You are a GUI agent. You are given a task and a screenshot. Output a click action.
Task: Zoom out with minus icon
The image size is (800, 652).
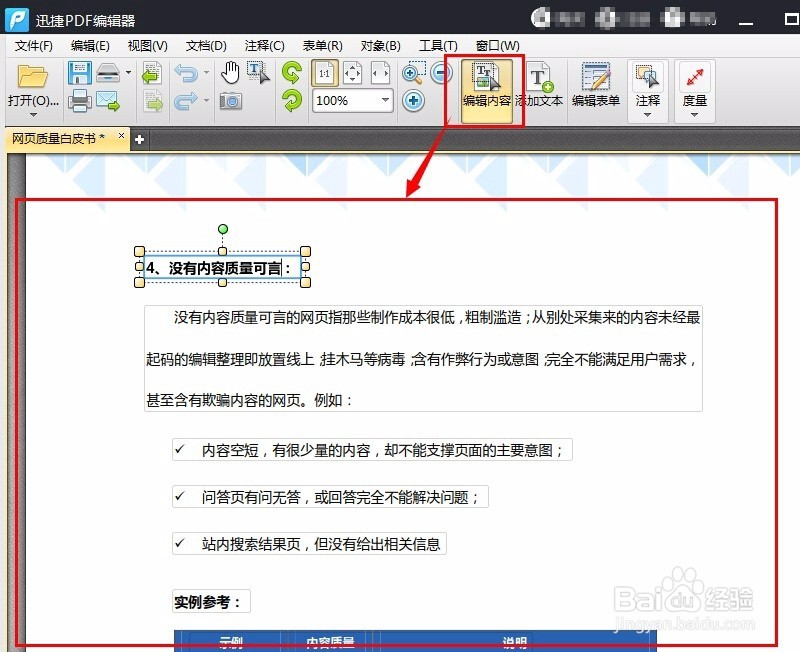coord(441,73)
